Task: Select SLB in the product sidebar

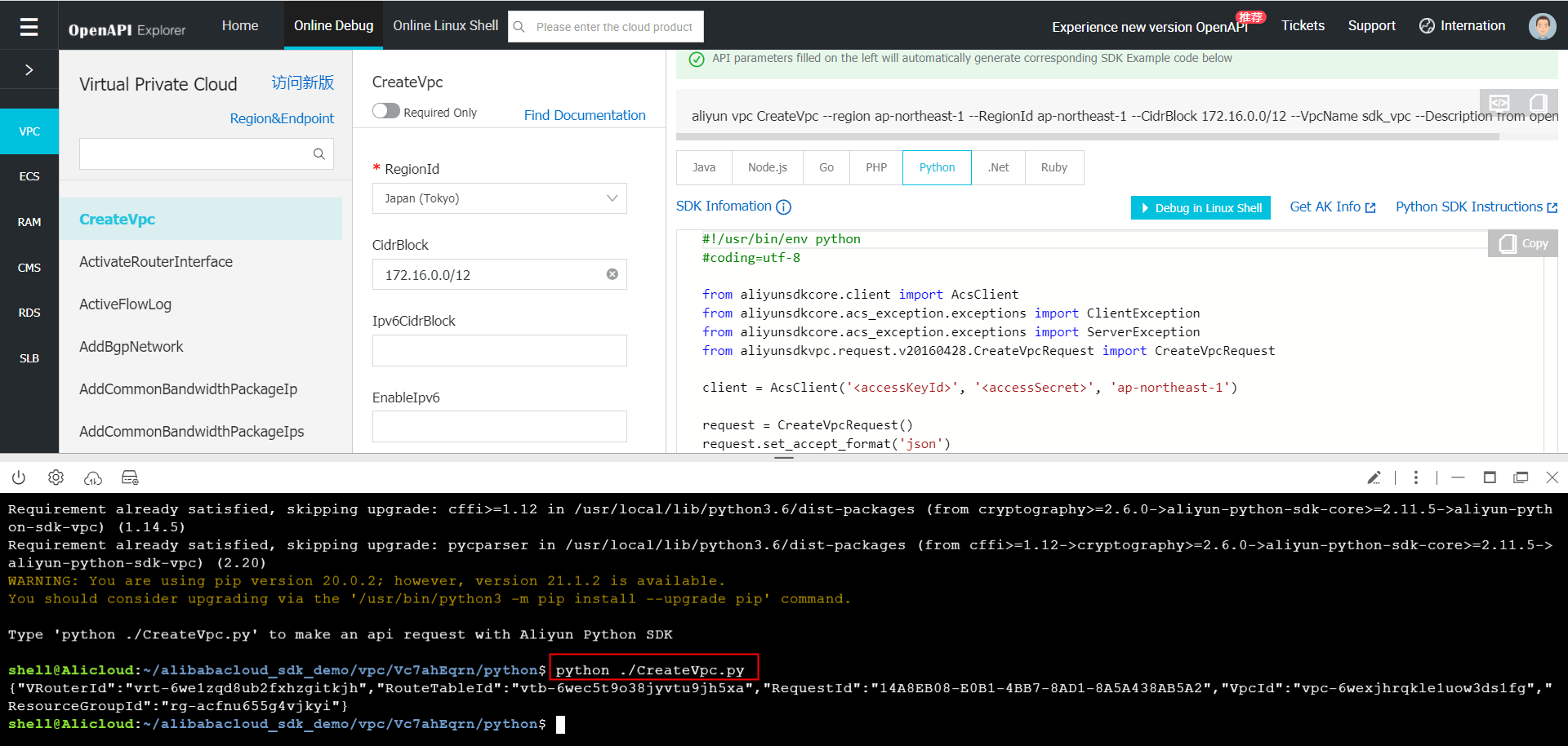Action: click(29, 358)
